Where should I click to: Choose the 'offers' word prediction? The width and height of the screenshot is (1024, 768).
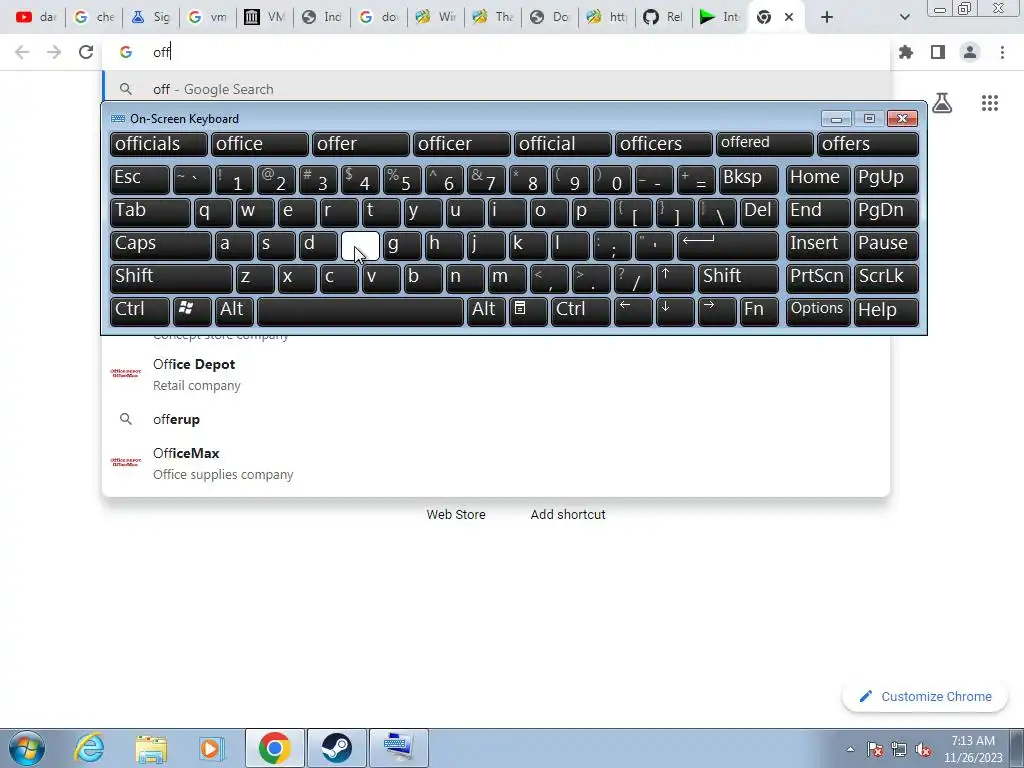[x=868, y=144]
